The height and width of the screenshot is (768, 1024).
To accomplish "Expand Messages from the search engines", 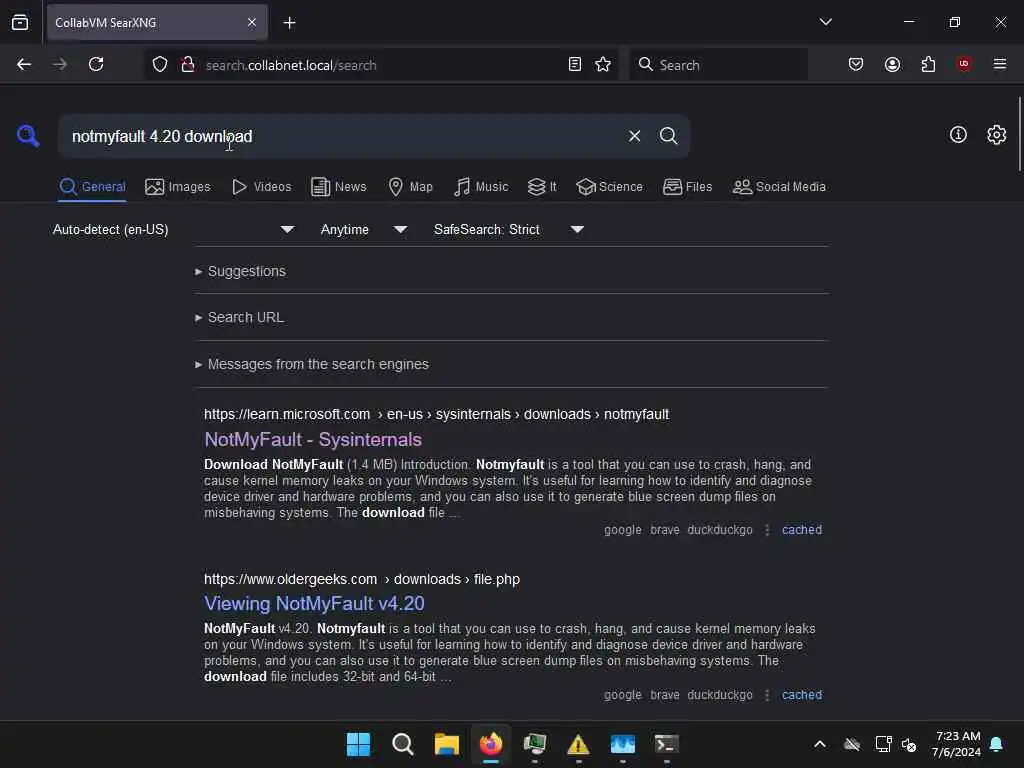I will pyautogui.click(x=312, y=364).
